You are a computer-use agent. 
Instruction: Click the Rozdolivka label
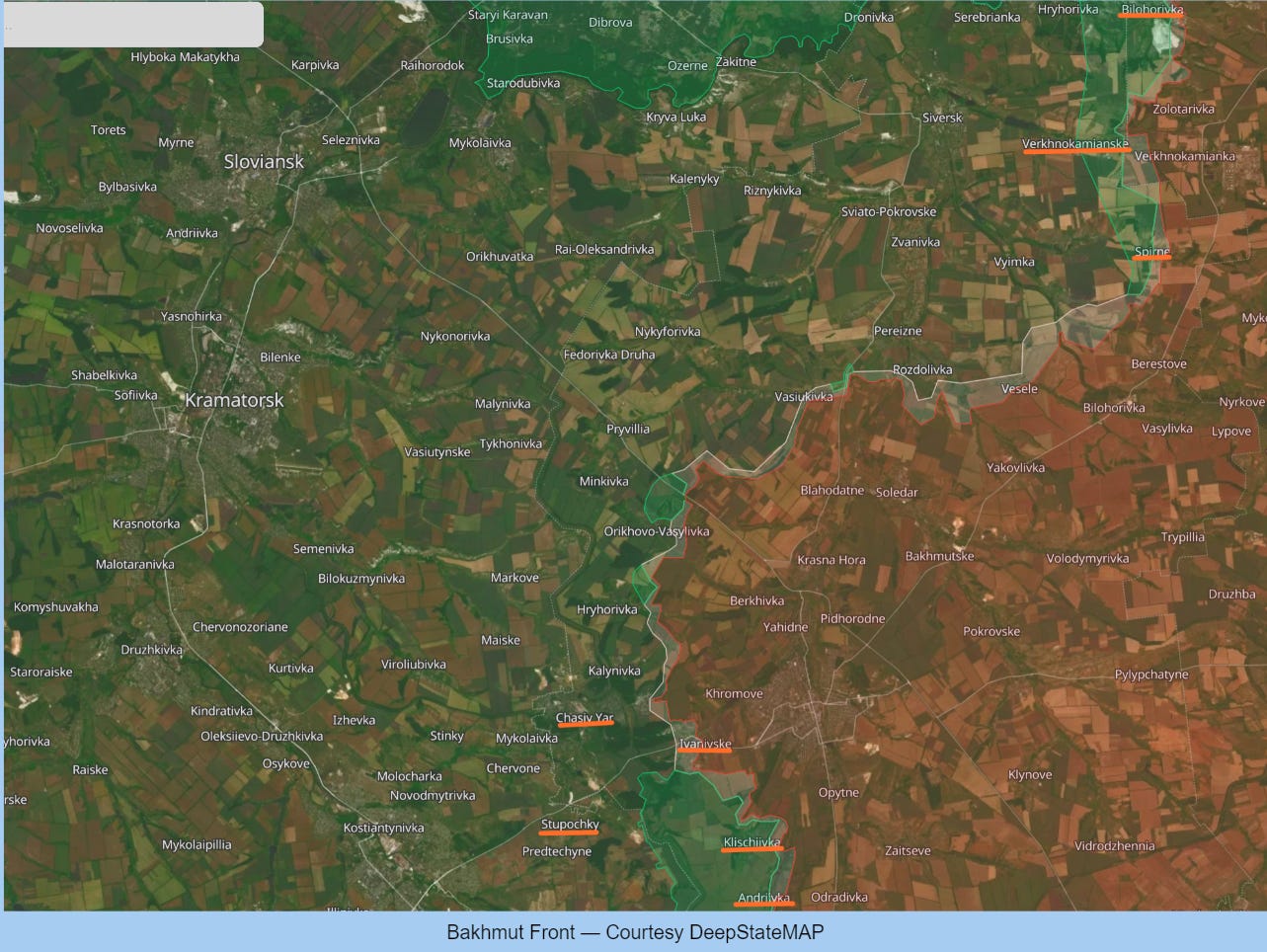(x=922, y=369)
